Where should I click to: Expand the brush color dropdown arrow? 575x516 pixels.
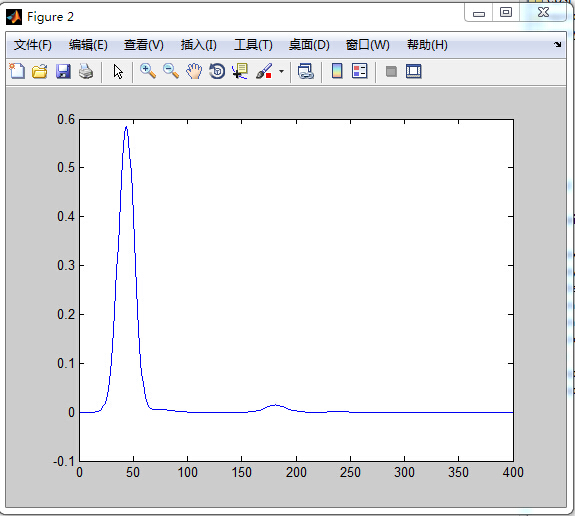(x=281, y=71)
